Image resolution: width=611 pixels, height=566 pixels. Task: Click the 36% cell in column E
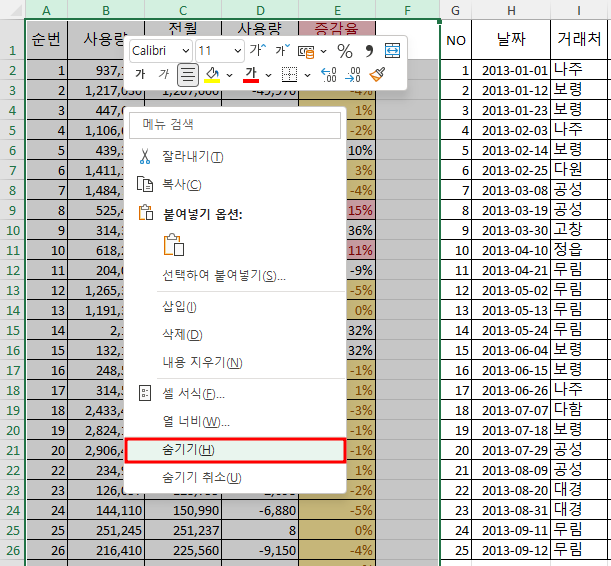360,230
